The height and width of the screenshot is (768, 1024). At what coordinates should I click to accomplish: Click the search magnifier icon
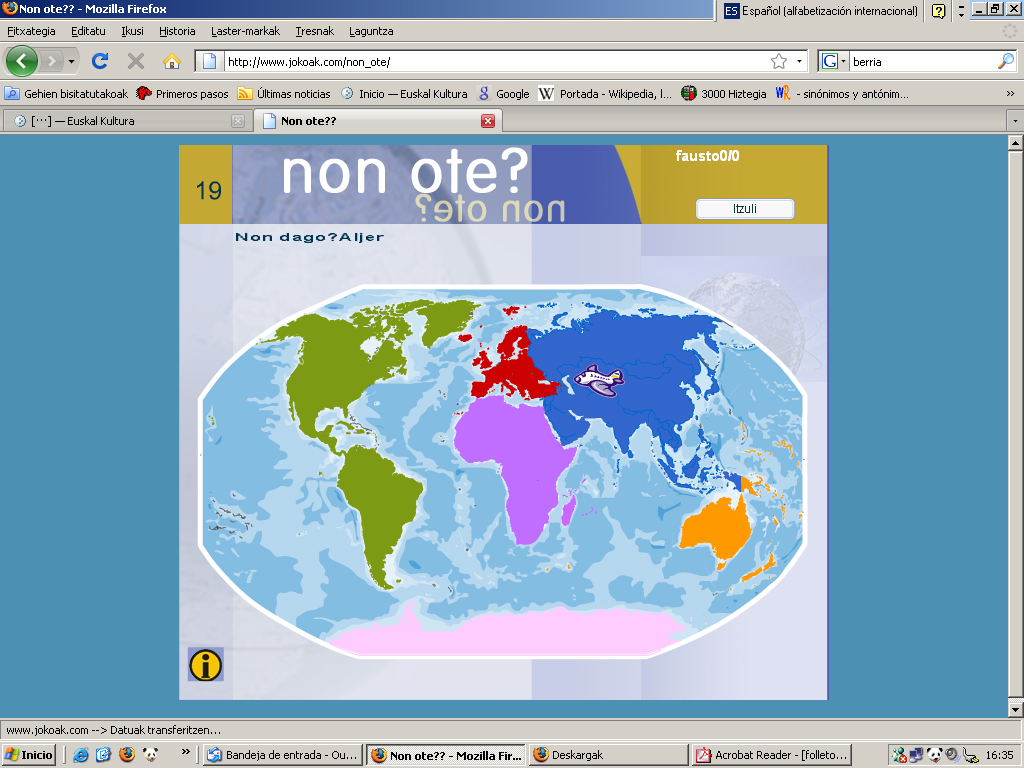click(1005, 61)
